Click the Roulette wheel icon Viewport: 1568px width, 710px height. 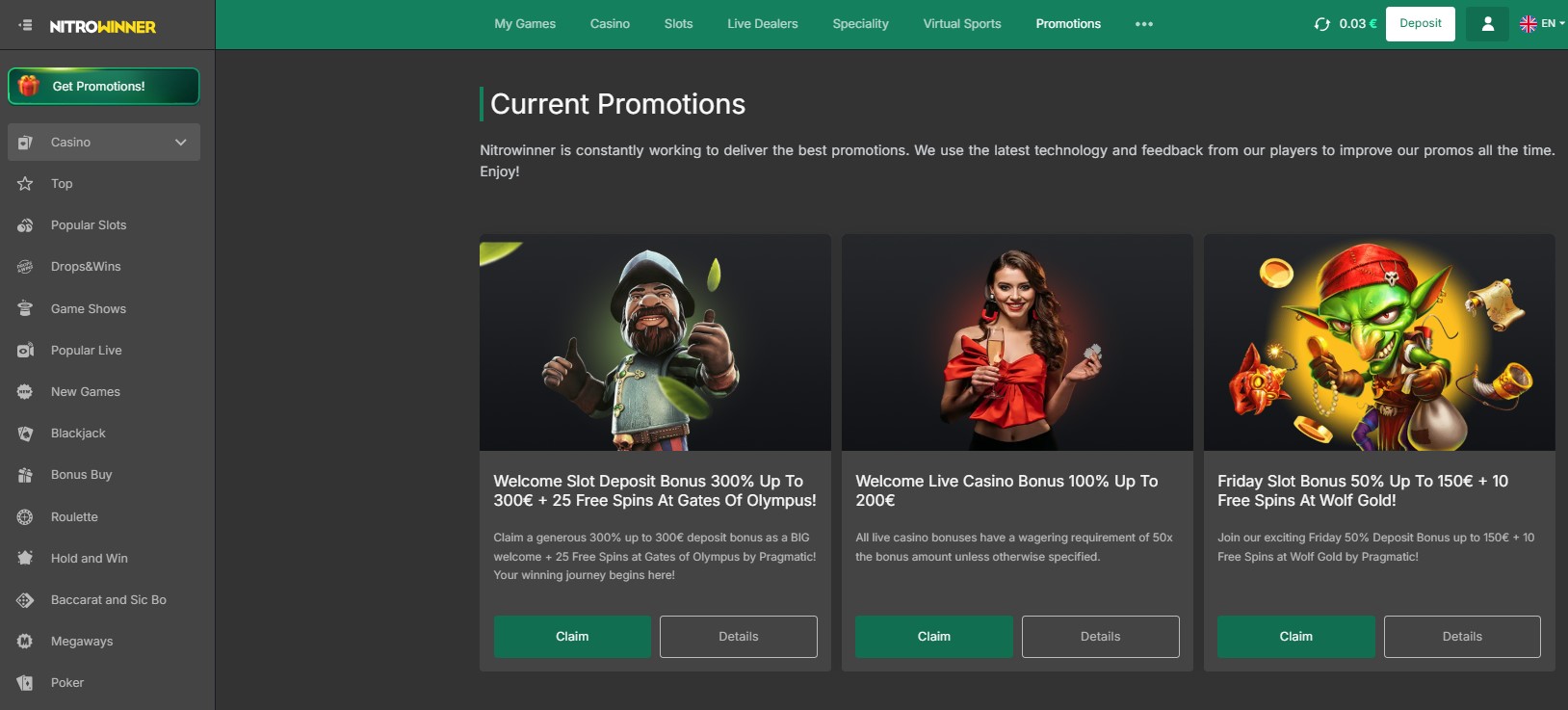coord(25,517)
